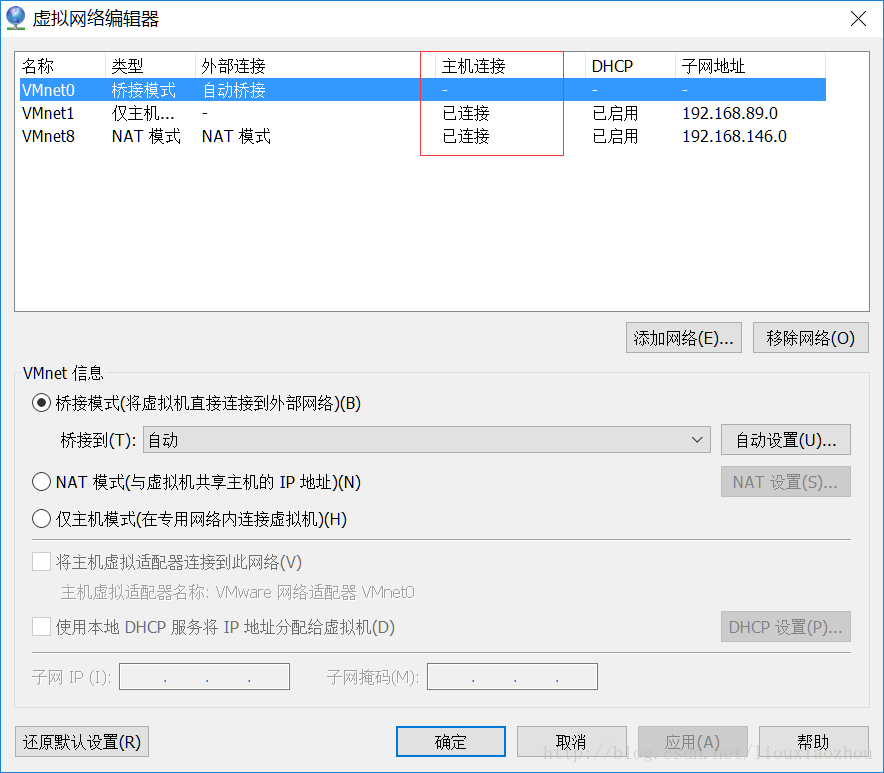The height and width of the screenshot is (773, 884).
Task: Click NAT 模式 external connection cell of VMnet8
Action: pyautogui.click(x=236, y=136)
